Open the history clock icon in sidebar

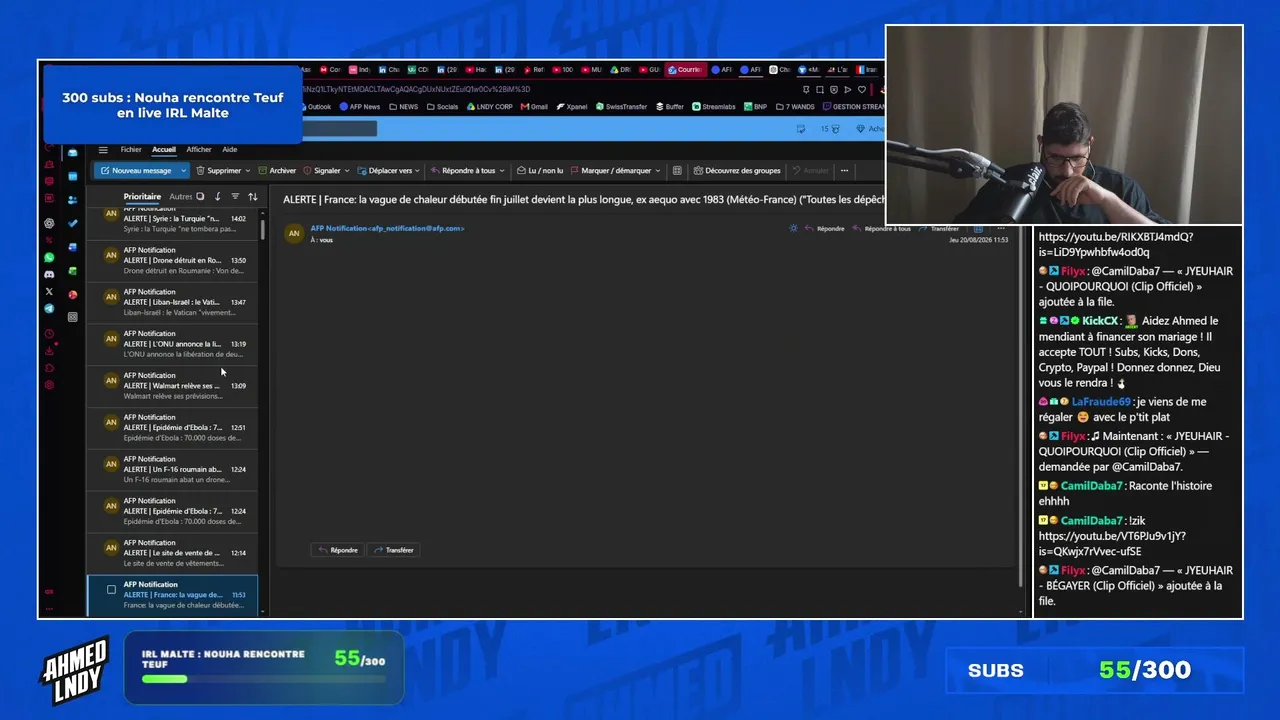pos(49,334)
